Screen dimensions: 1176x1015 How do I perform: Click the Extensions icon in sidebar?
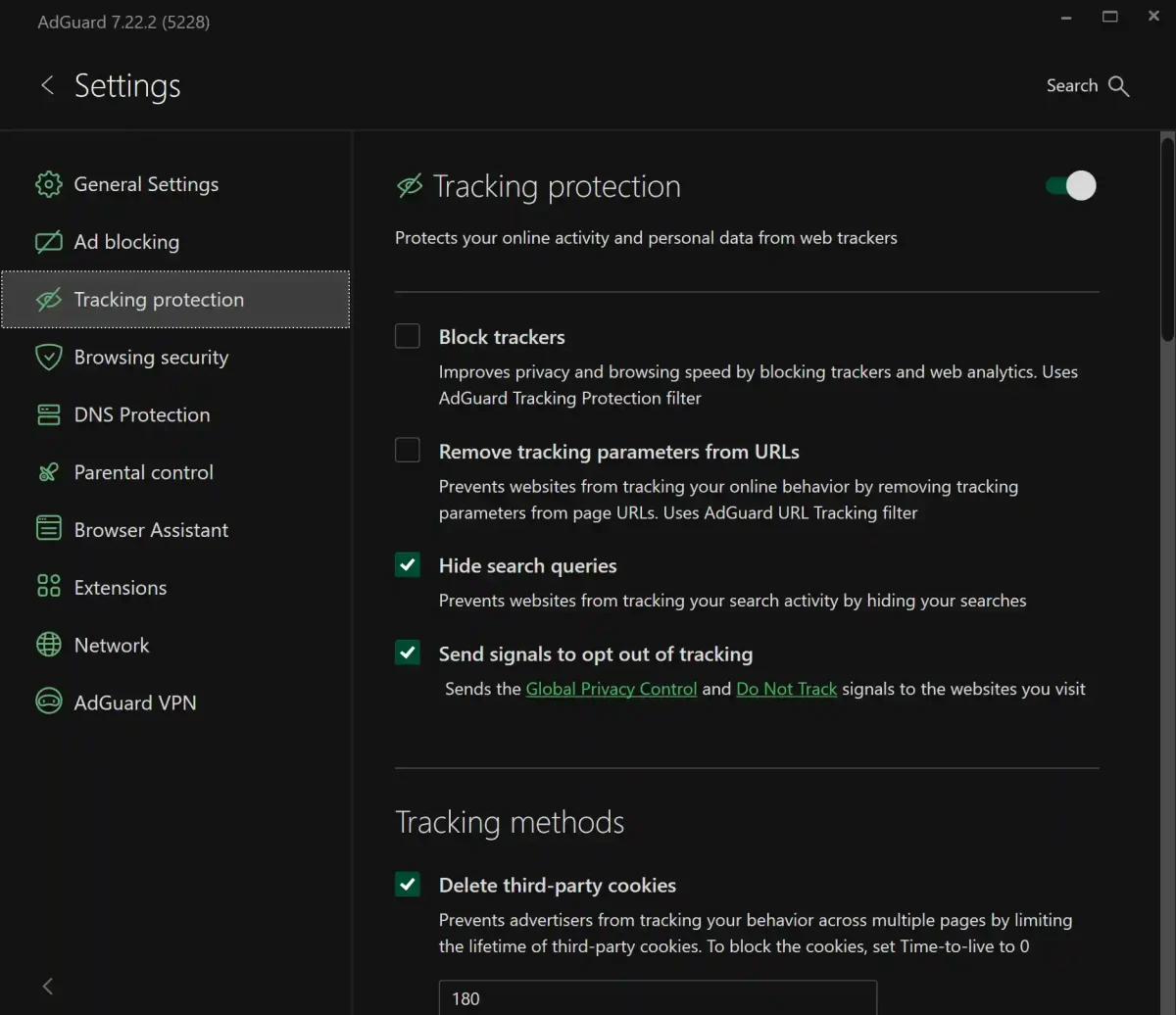[x=48, y=587]
